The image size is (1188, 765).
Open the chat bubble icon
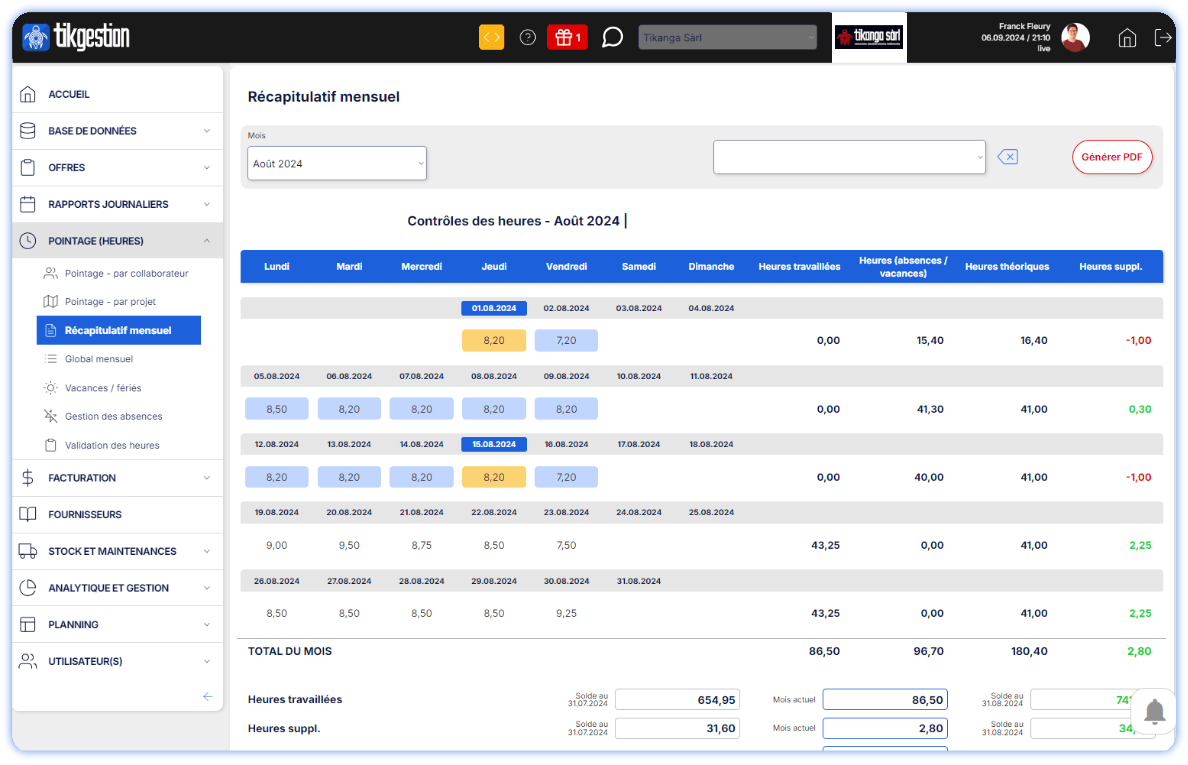(x=612, y=38)
